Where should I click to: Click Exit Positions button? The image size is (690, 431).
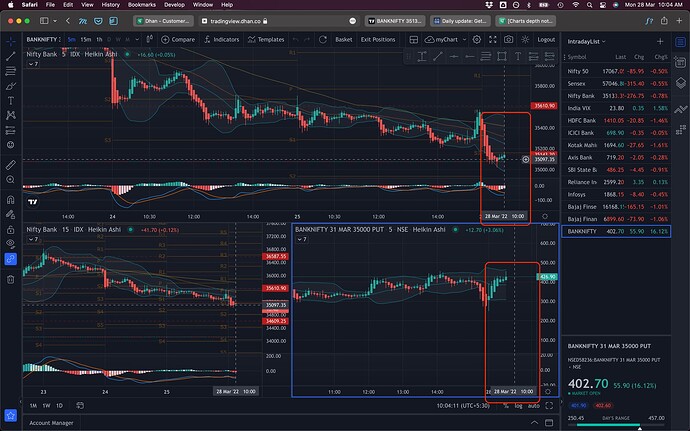pyautogui.click(x=378, y=40)
